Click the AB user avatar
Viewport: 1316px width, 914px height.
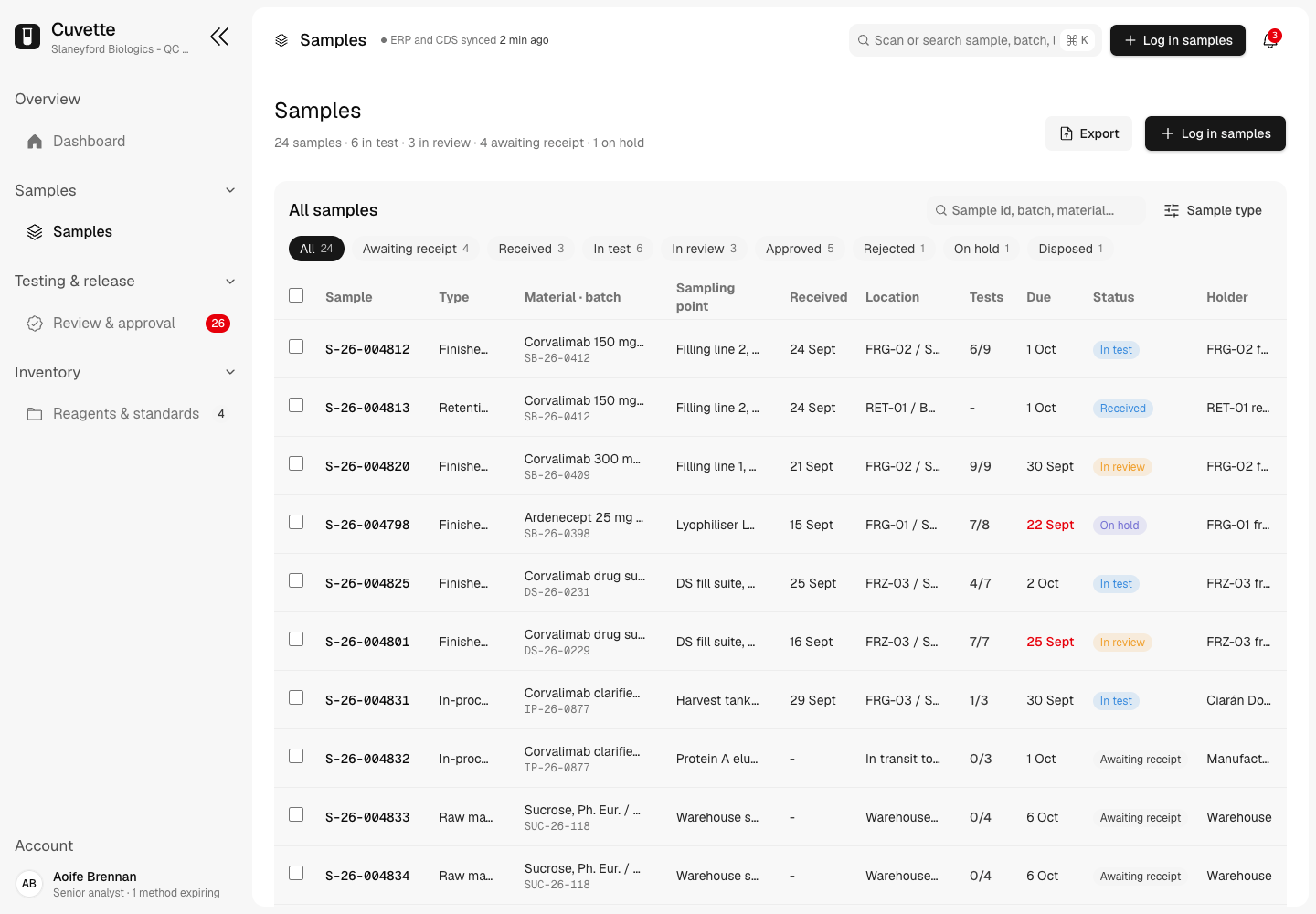(29, 884)
